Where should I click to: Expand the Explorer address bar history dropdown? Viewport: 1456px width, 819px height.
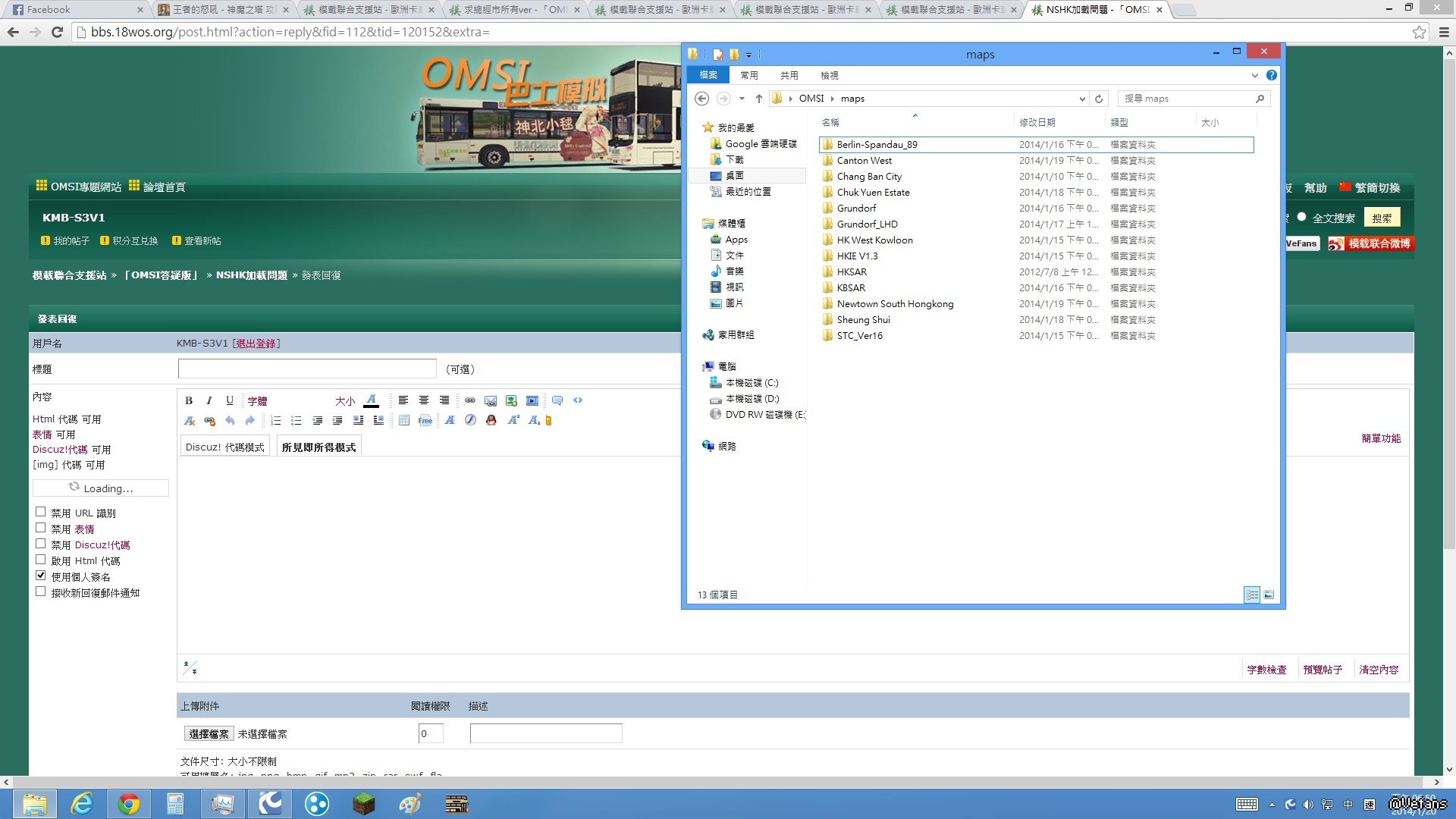coord(1082,99)
